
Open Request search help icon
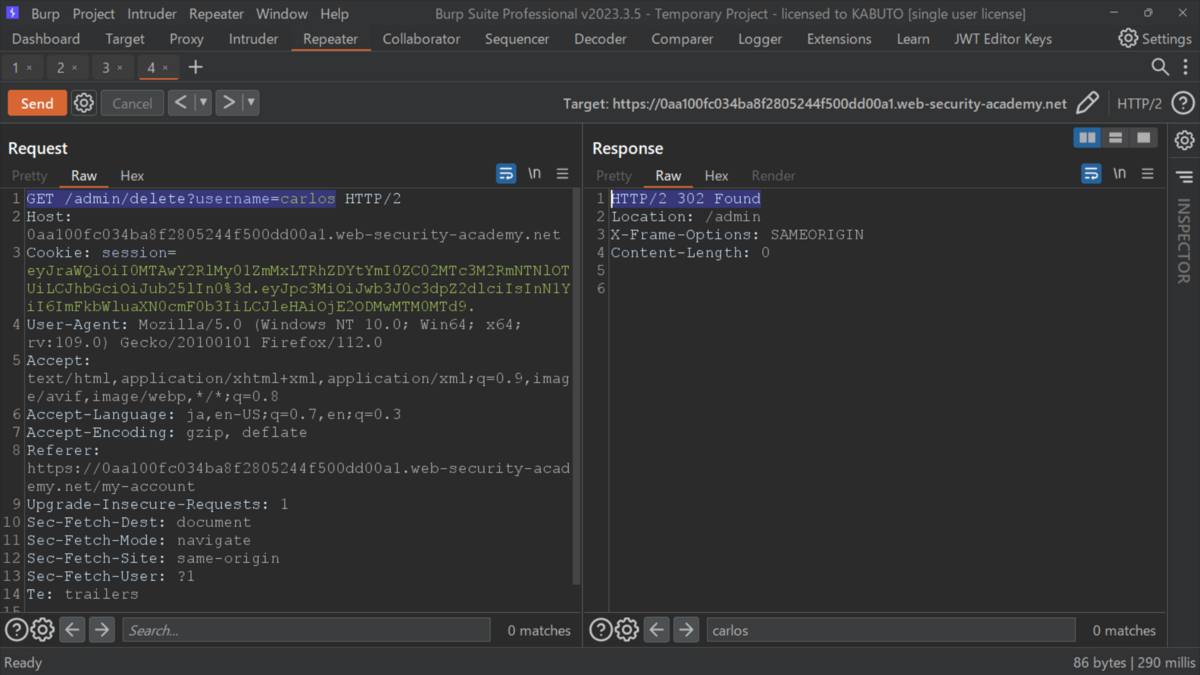pos(16,630)
